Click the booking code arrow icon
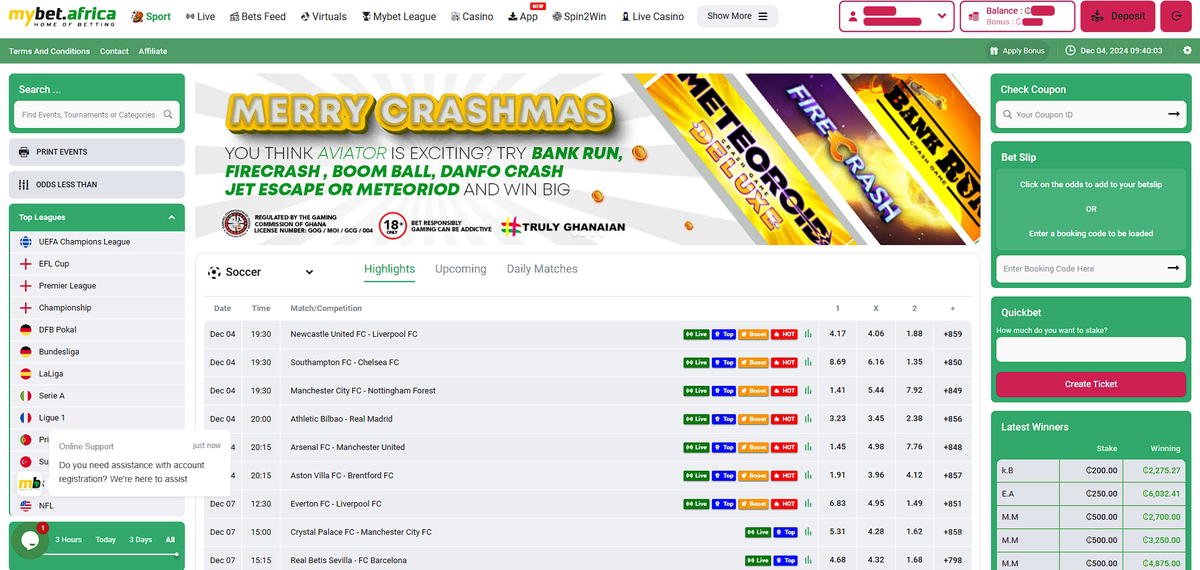Screen dimensions: 1200x570 [x=1174, y=268]
